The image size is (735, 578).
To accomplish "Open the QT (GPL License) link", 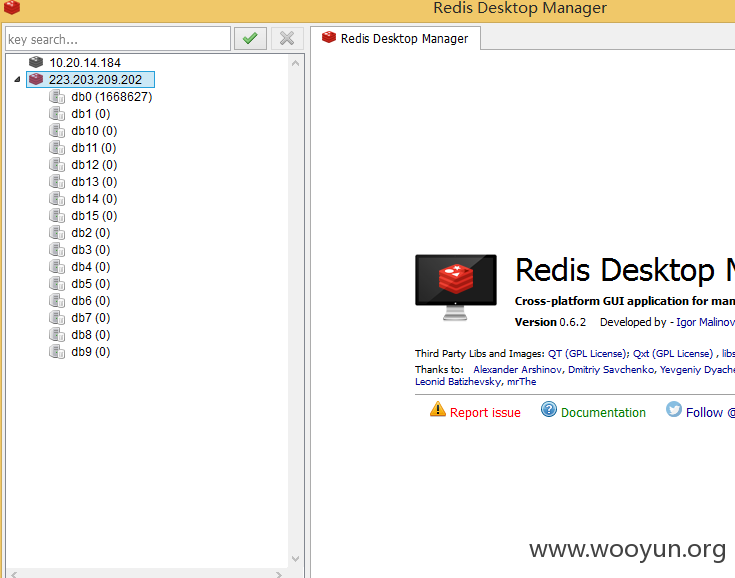I will [587, 353].
